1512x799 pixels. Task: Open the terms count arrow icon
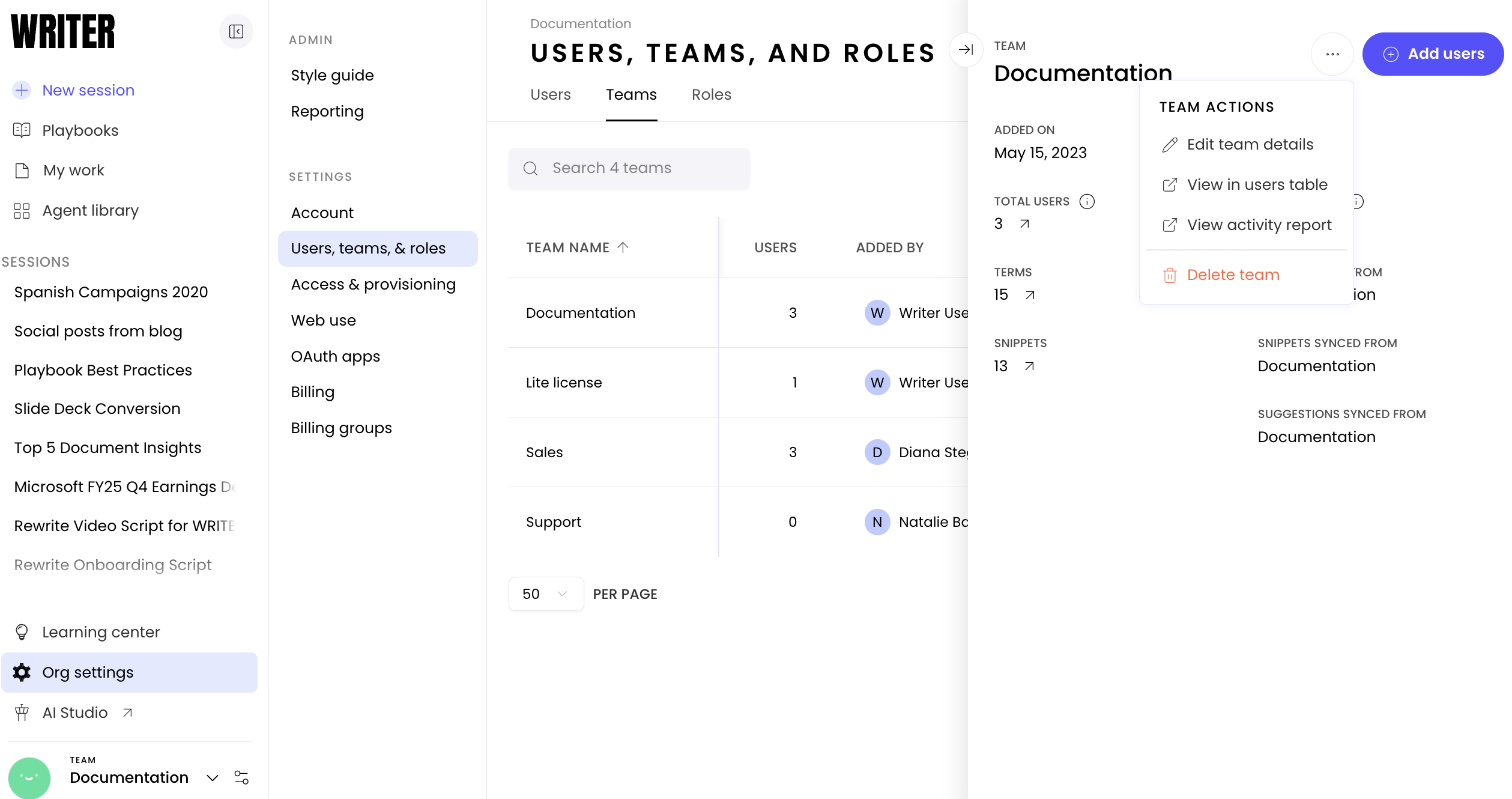click(x=1030, y=295)
